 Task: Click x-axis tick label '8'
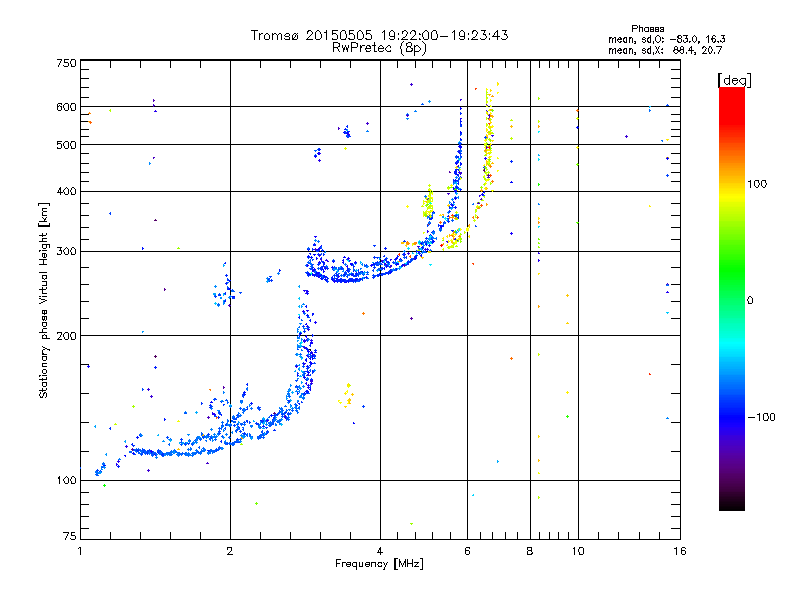point(530,551)
